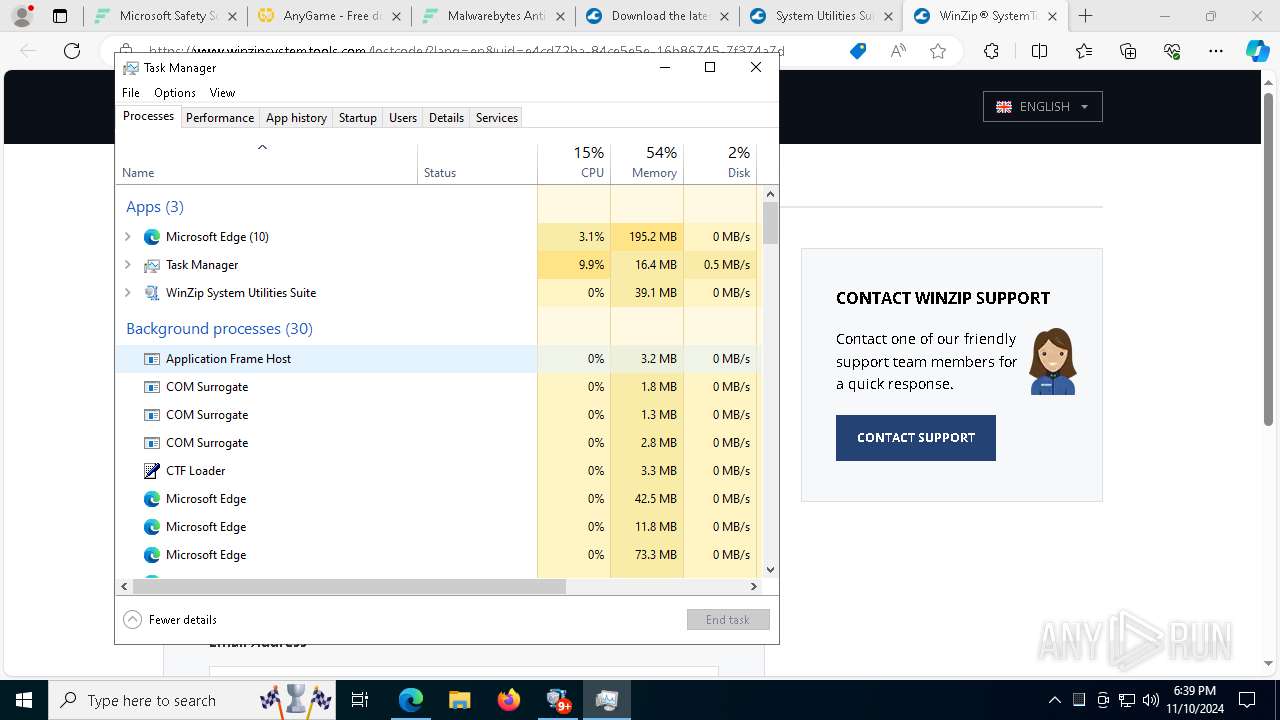Open Edge Collections icon
The width and height of the screenshot is (1280, 720).
(x=1128, y=52)
